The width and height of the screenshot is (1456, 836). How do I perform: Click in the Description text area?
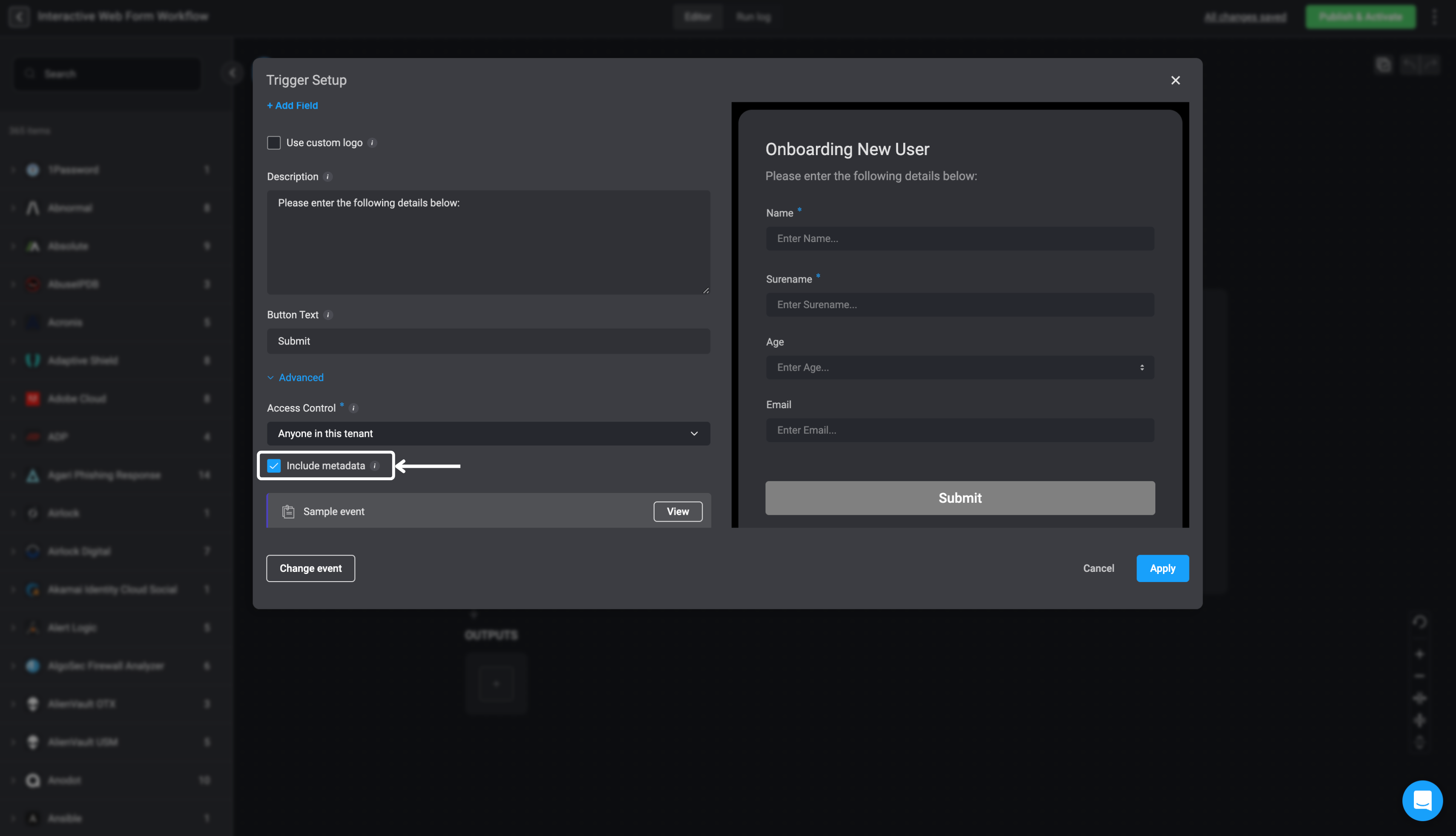(488, 242)
